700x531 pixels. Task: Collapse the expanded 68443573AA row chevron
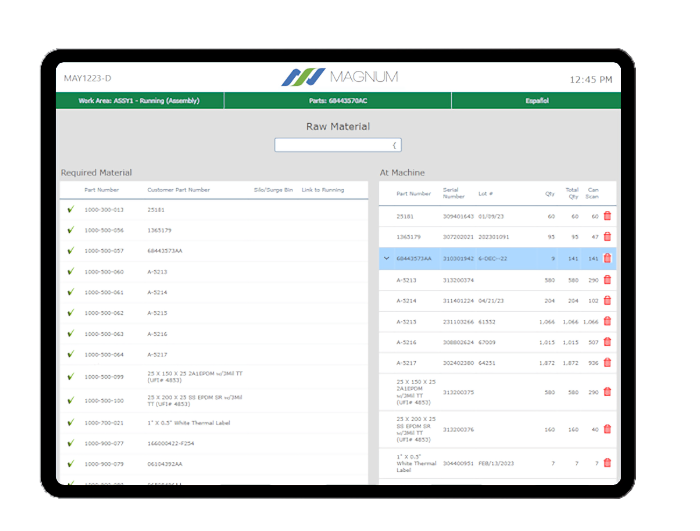pos(387,258)
